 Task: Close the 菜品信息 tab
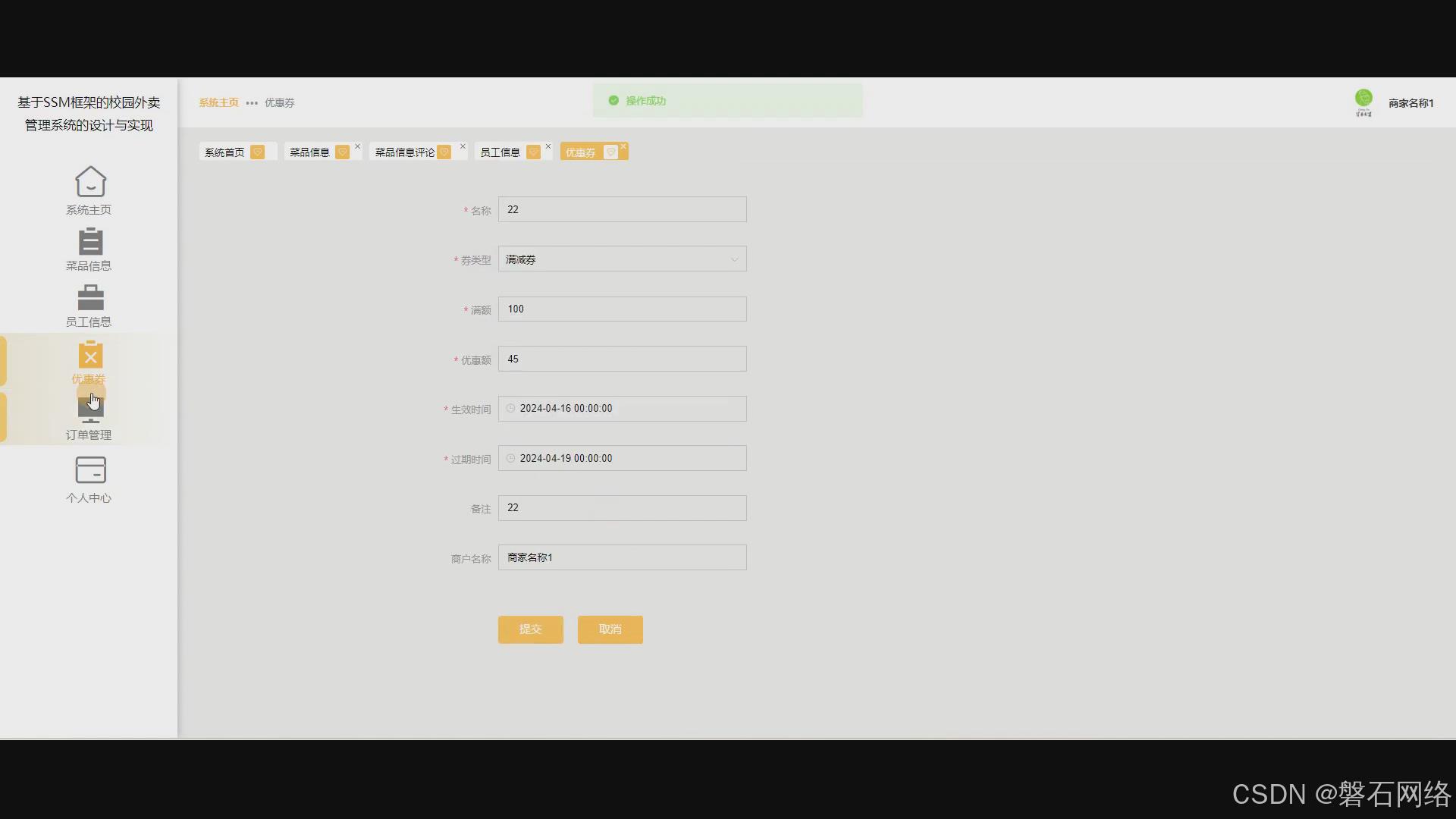(358, 147)
